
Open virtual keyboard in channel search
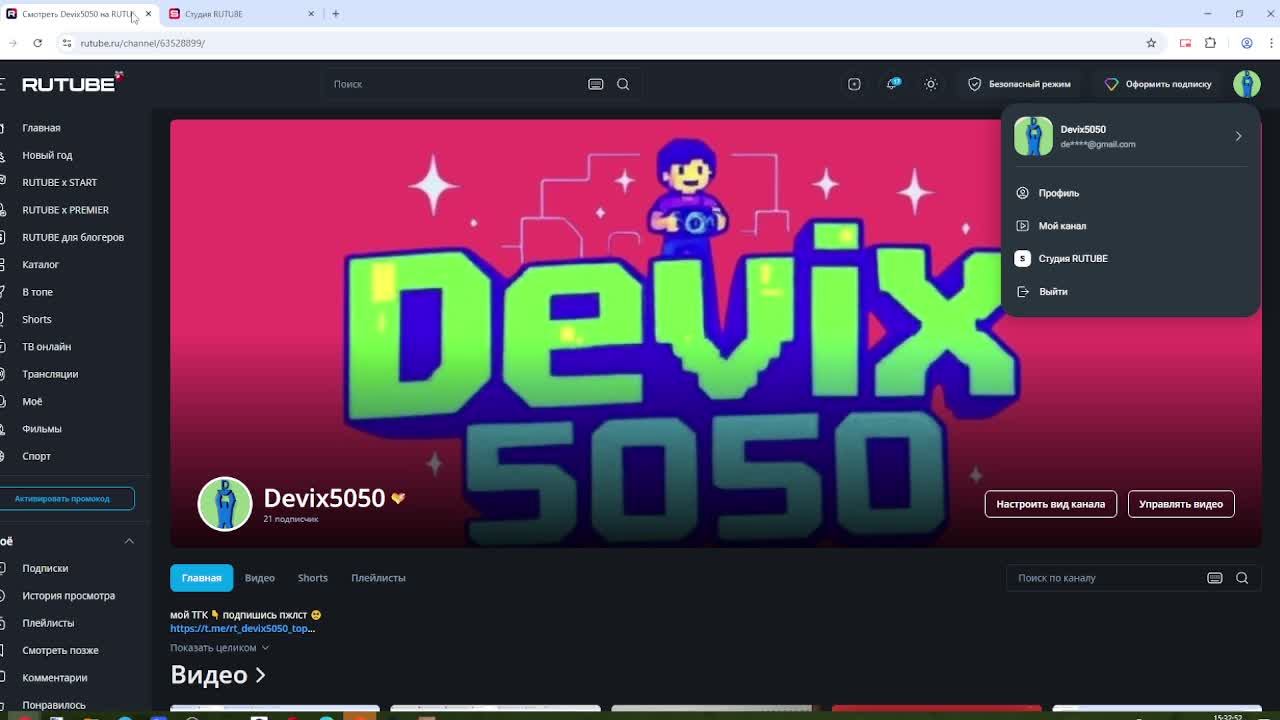coord(1215,578)
